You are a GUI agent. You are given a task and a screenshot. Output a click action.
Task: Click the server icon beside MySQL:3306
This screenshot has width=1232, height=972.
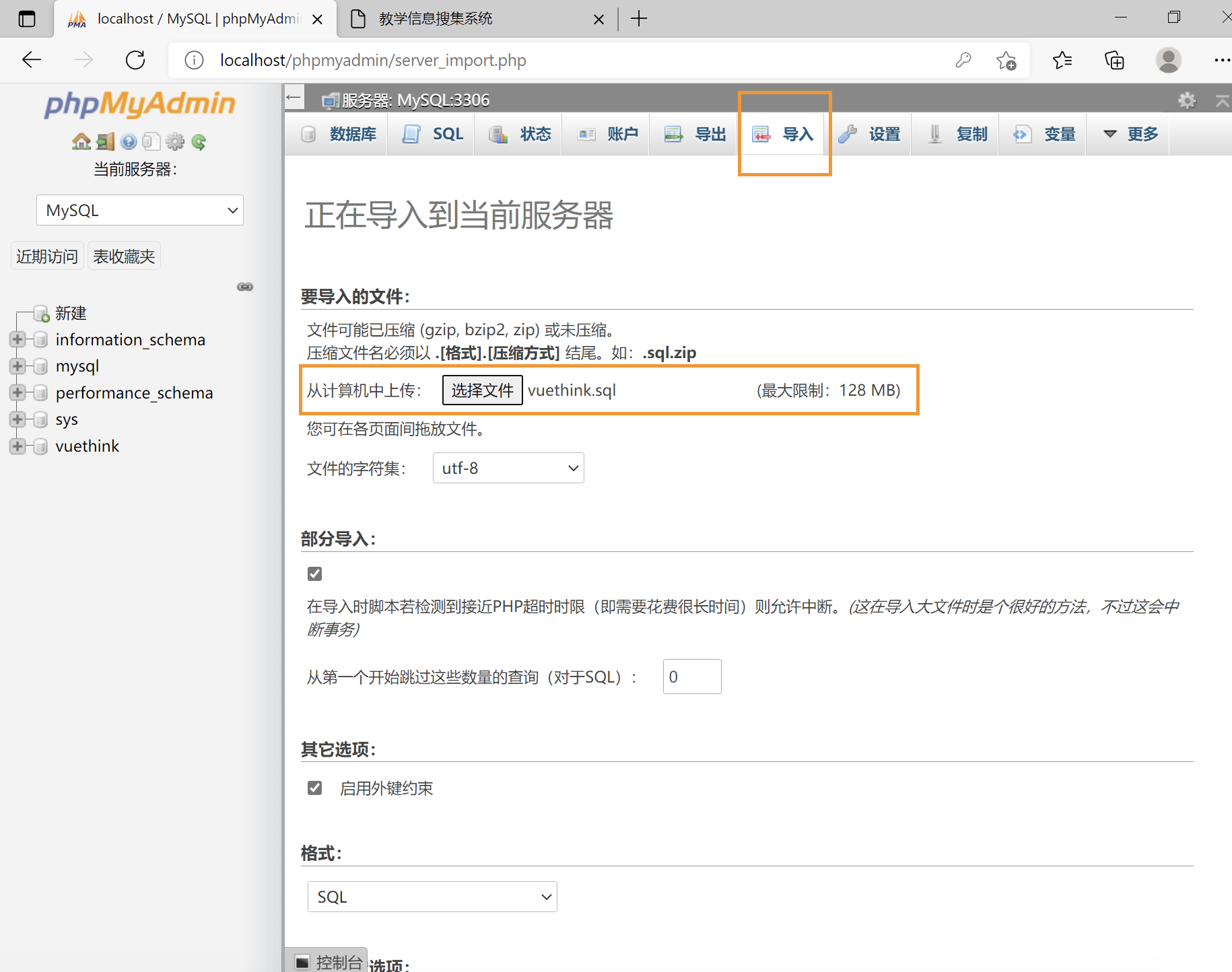(x=330, y=101)
